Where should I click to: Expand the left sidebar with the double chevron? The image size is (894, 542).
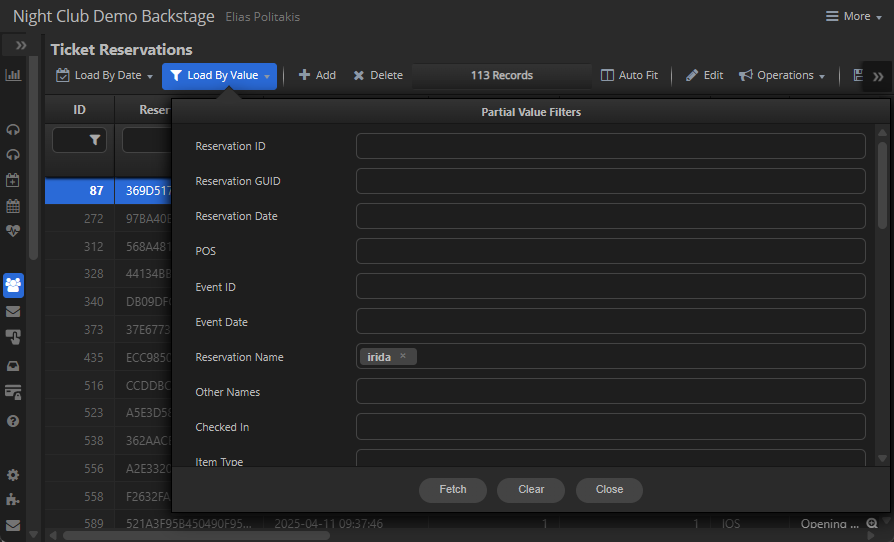[20, 46]
